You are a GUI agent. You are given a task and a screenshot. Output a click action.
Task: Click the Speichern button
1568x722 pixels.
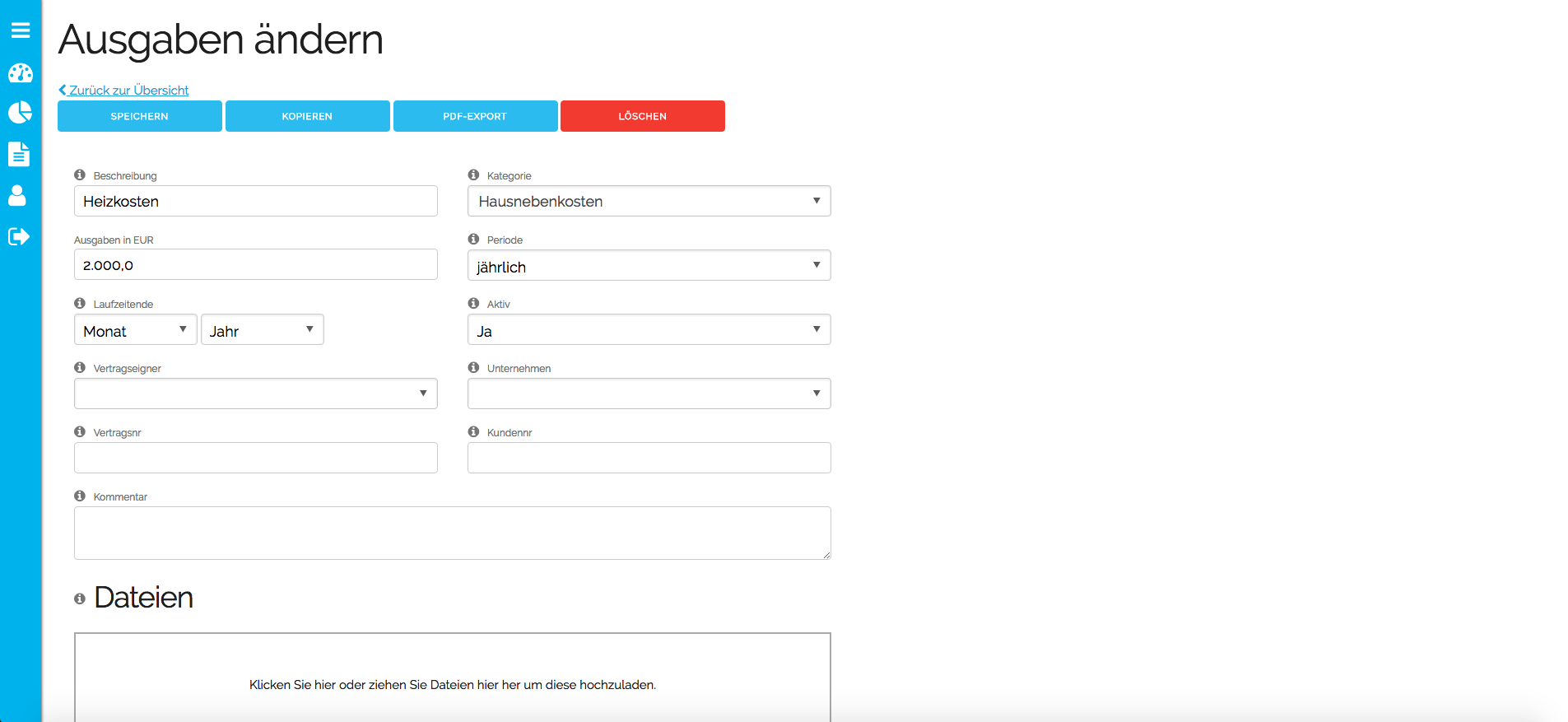pyautogui.click(x=140, y=116)
